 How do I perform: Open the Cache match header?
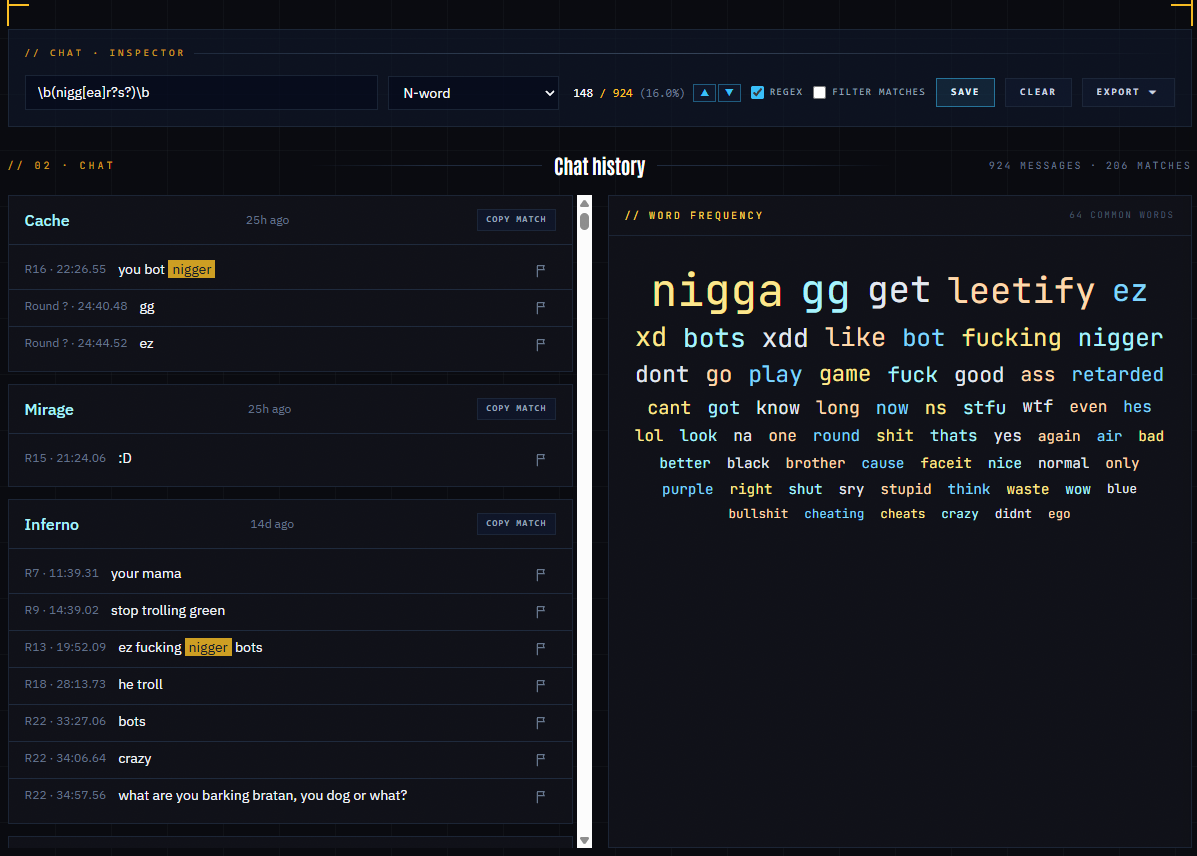(290, 220)
